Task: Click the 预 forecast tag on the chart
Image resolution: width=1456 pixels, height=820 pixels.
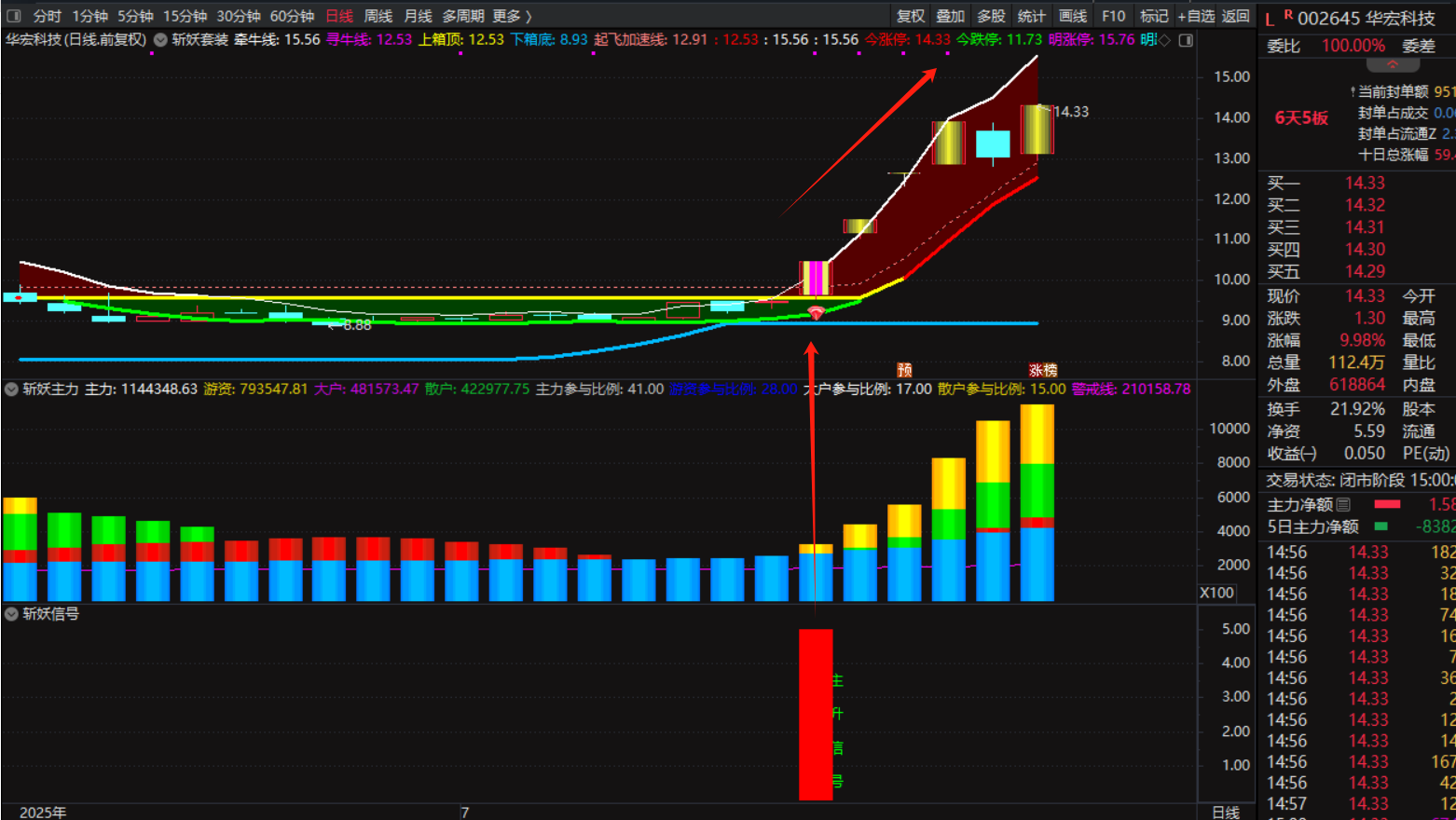Action: (904, 370)
